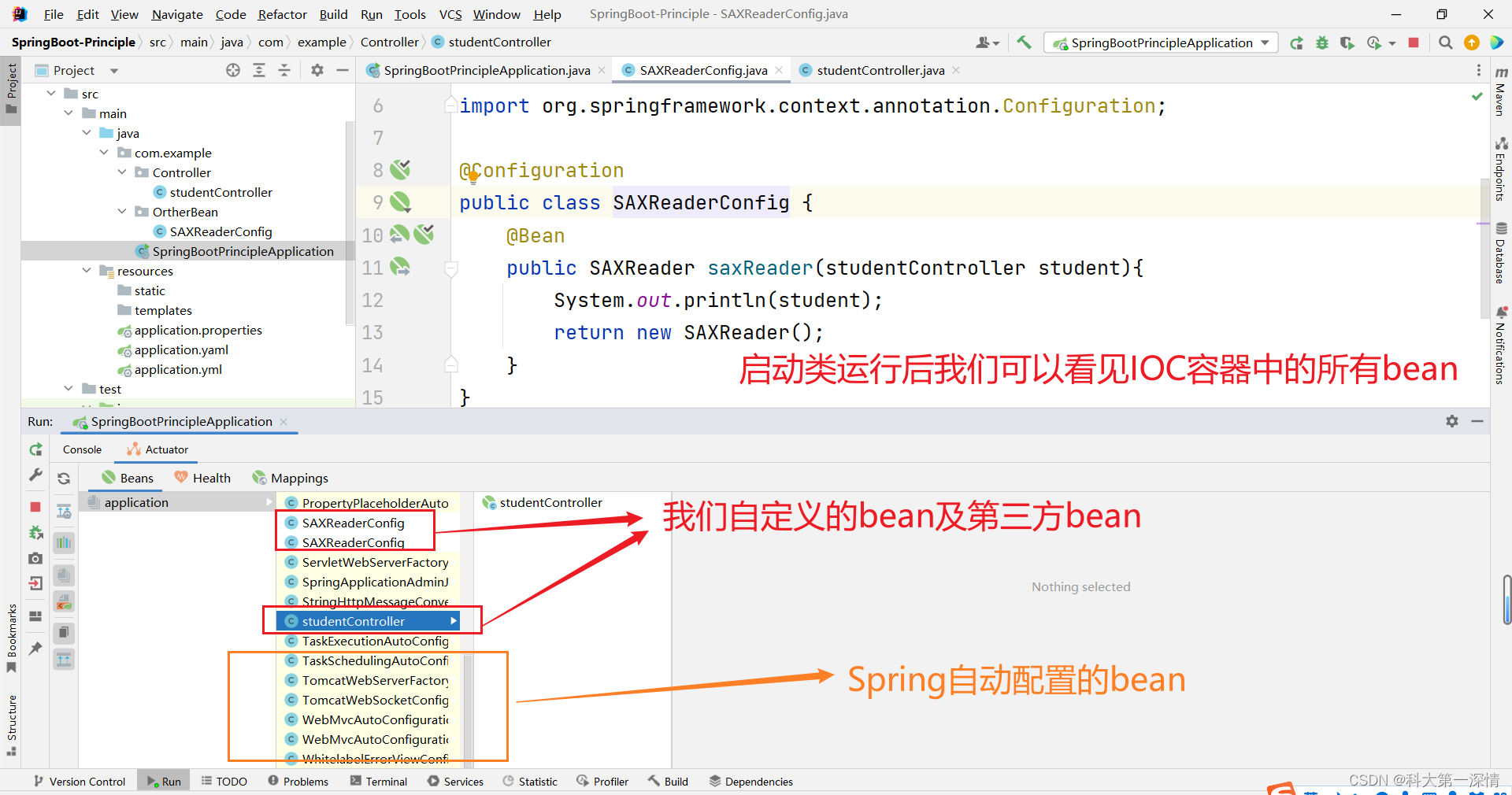Stop process from Run window left toolbar

(35, 507)
